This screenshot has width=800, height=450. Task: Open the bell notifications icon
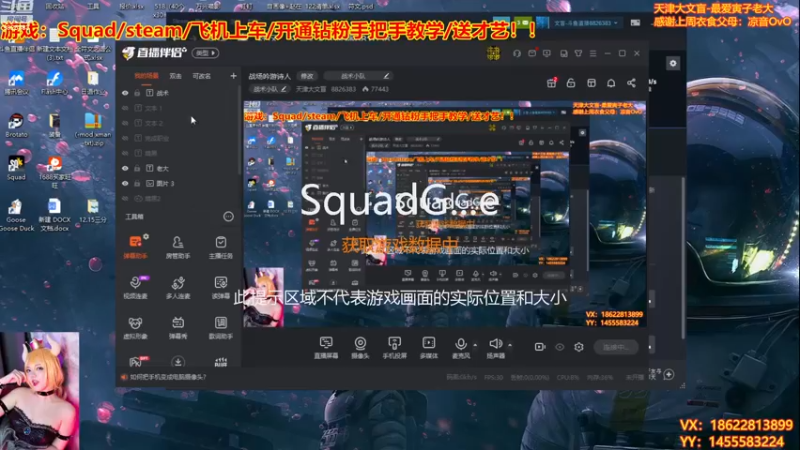[611, 83]
